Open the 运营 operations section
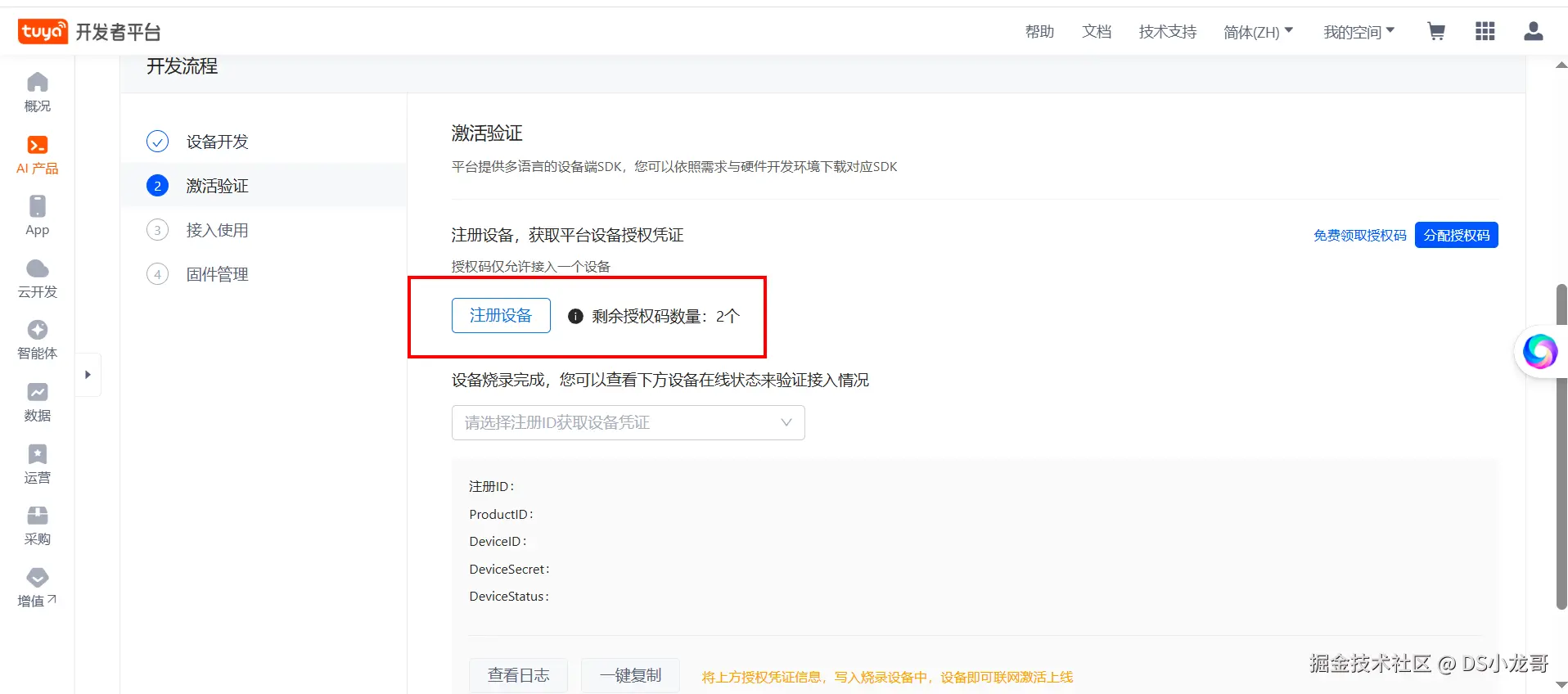 [x=38, y=464]
